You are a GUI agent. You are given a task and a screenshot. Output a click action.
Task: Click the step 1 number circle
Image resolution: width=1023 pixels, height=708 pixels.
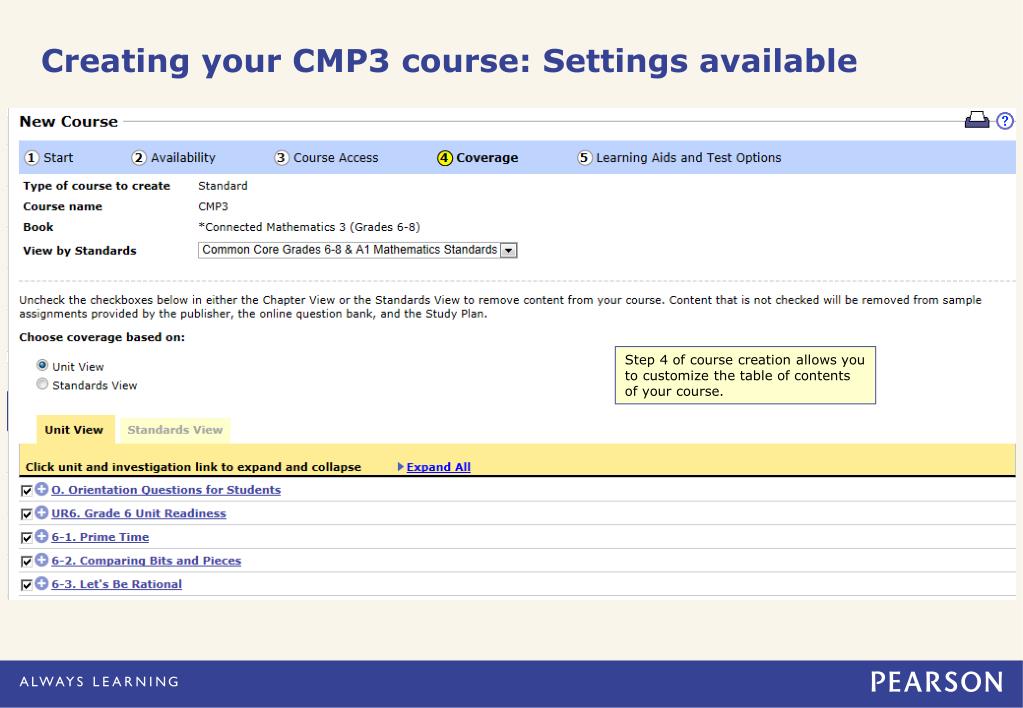tap(31, 158)
